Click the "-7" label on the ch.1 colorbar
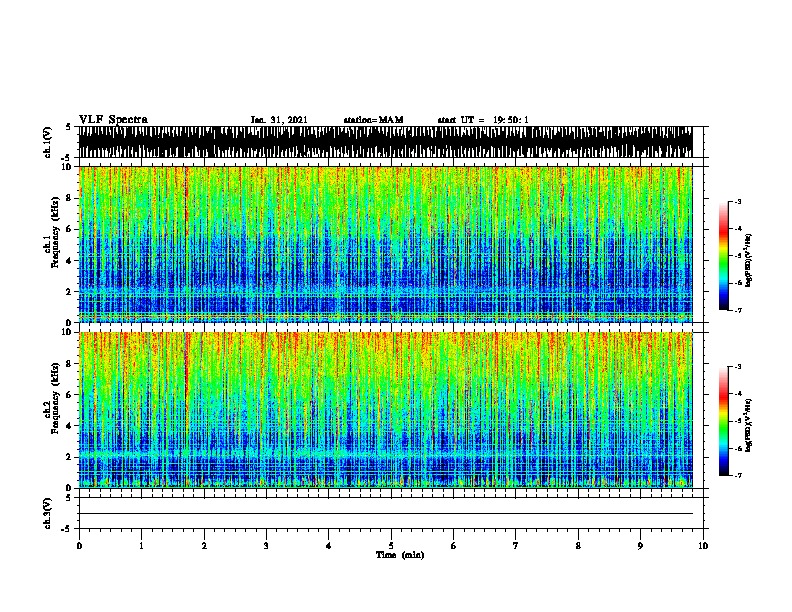Viewport: 792px width, 612px height. point(737,310)
